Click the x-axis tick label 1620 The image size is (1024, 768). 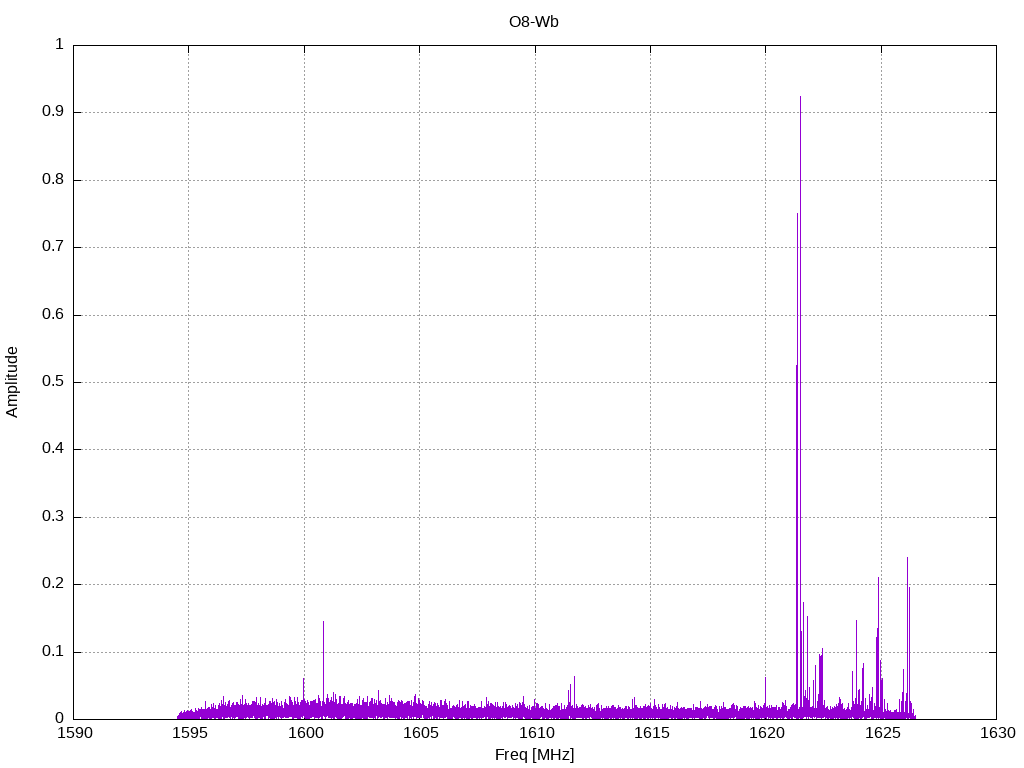(x=767, y=733)
